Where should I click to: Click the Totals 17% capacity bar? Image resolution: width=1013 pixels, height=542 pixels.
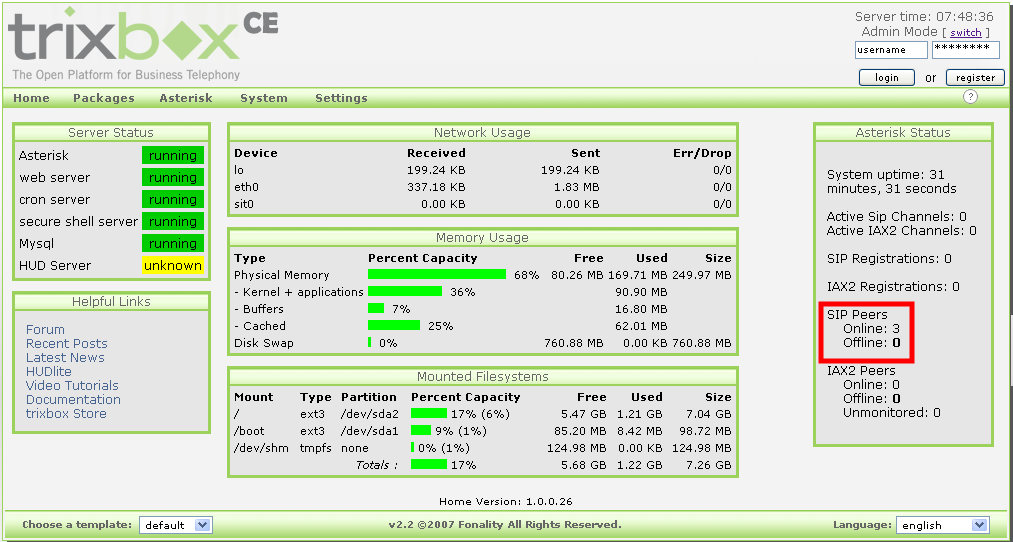pyautogui.click(x=429, y=464)
